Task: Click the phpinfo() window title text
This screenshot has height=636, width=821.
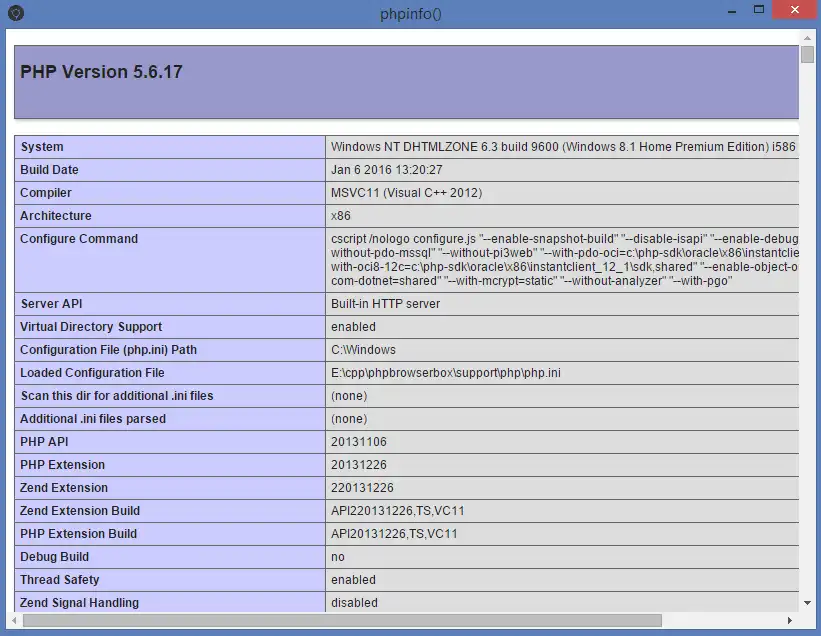Action: pyautogui.click(x=411, y=14)
